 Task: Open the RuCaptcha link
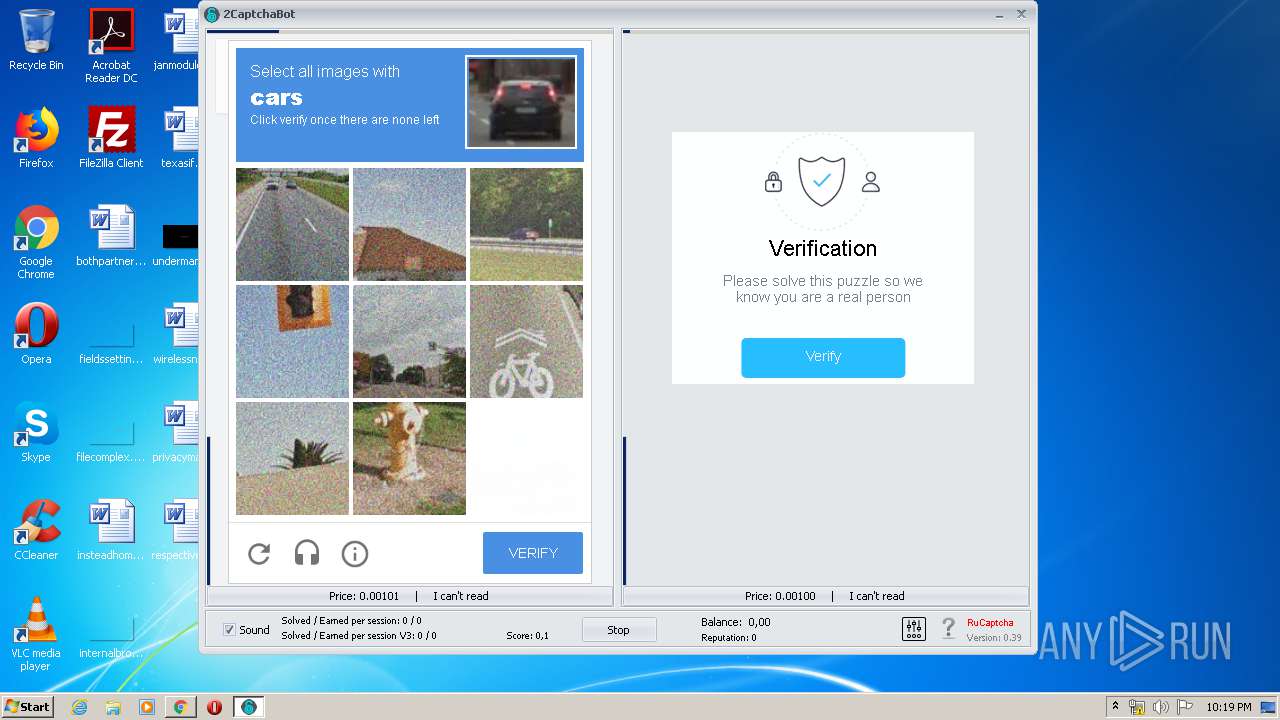[990, 622]
